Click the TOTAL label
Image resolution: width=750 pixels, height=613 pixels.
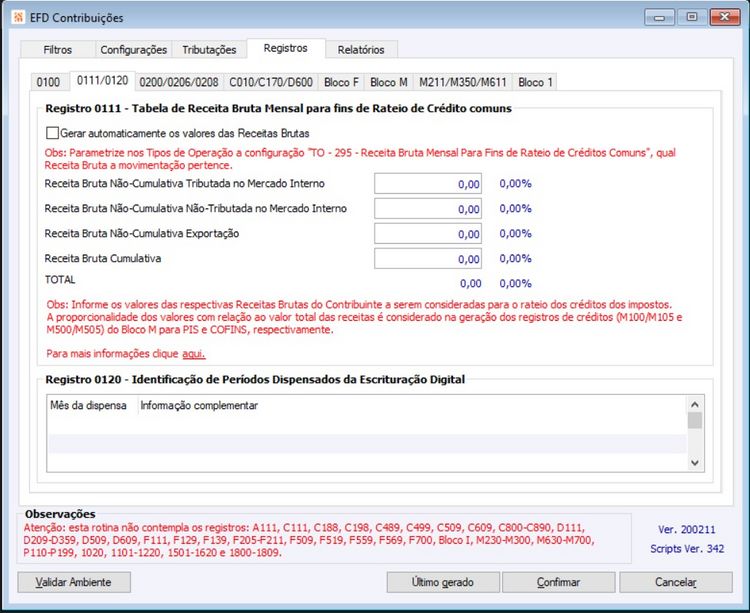point(60,280)
